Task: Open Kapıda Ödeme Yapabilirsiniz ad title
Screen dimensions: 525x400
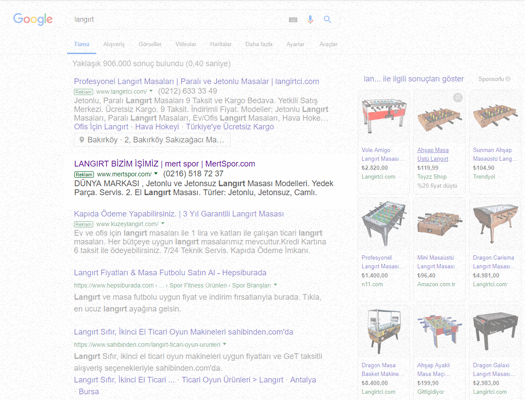Action: [x=179, y=214]
